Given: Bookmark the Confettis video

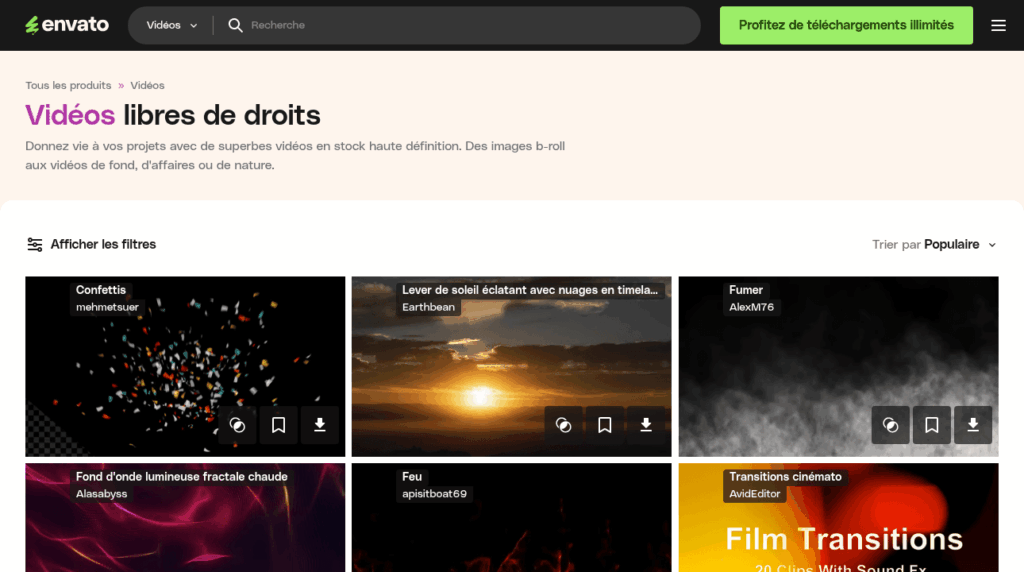Looking at the screenshot, I should click(279, 425).
